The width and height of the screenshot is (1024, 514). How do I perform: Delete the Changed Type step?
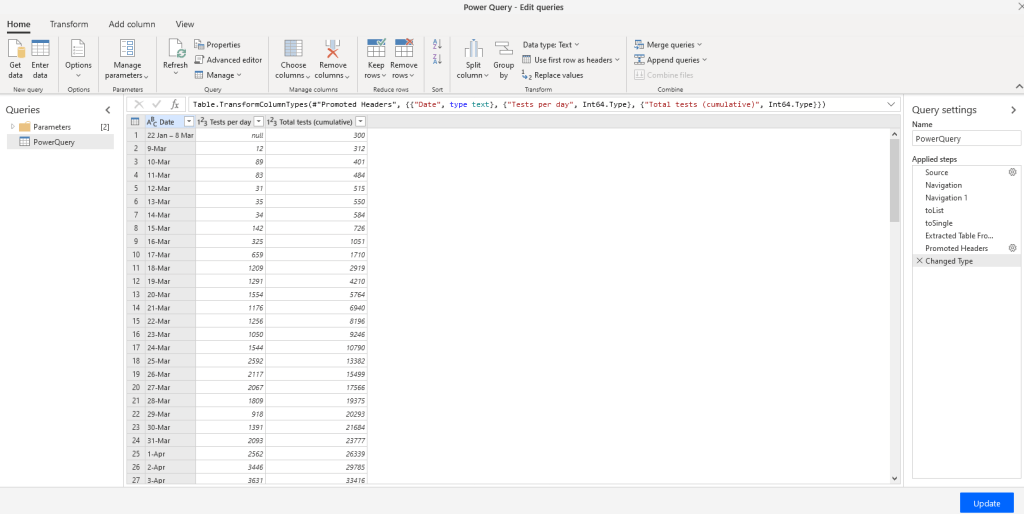pyautogui.click(x=919, y=261)
